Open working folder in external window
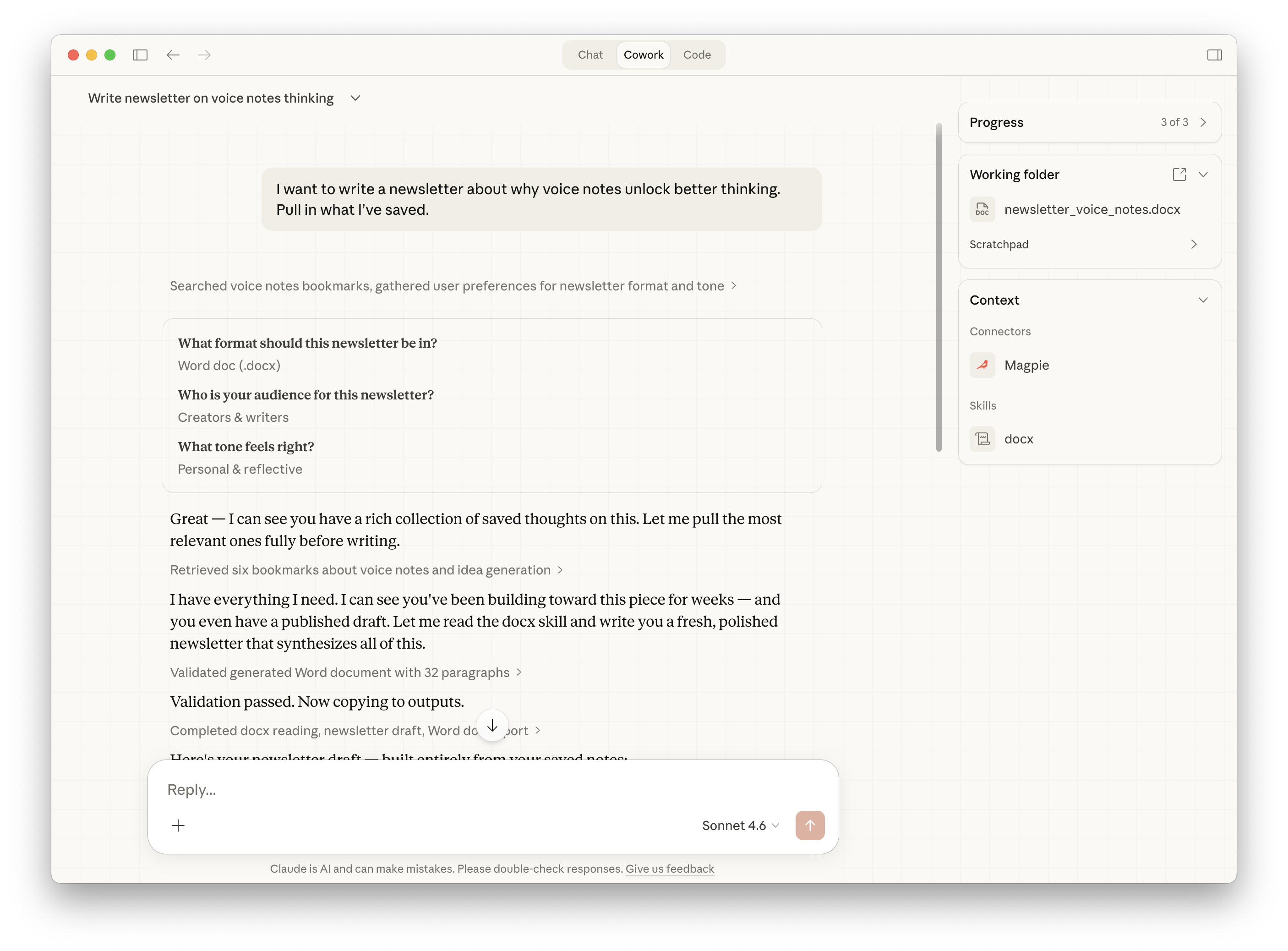This screenshot has height=951, width=1288. pyautogui.click(x=1179, y=175)
